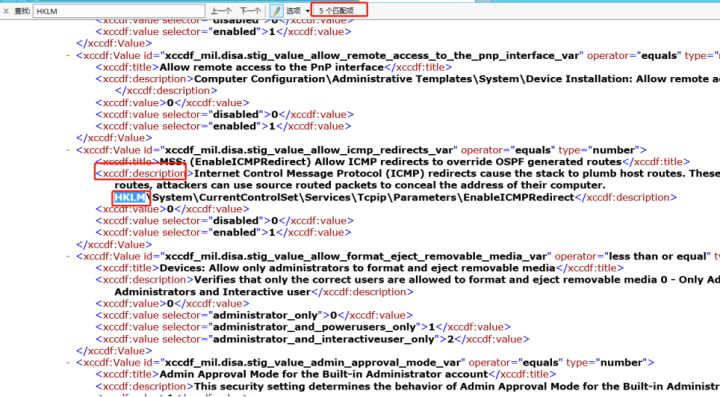Collapse the admin_approval_mode_var Value node
The width and height of the screenshot is (720, 397).
[x=68, y=363]
